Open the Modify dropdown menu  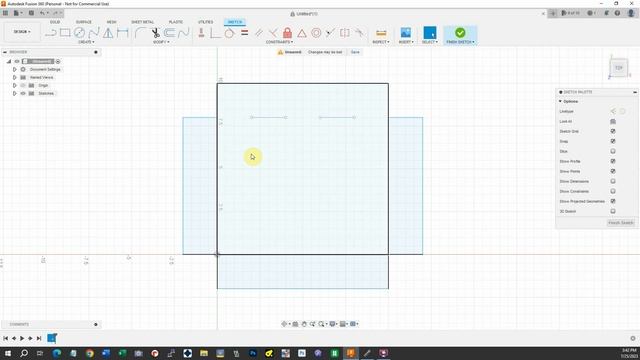[161, 42]
